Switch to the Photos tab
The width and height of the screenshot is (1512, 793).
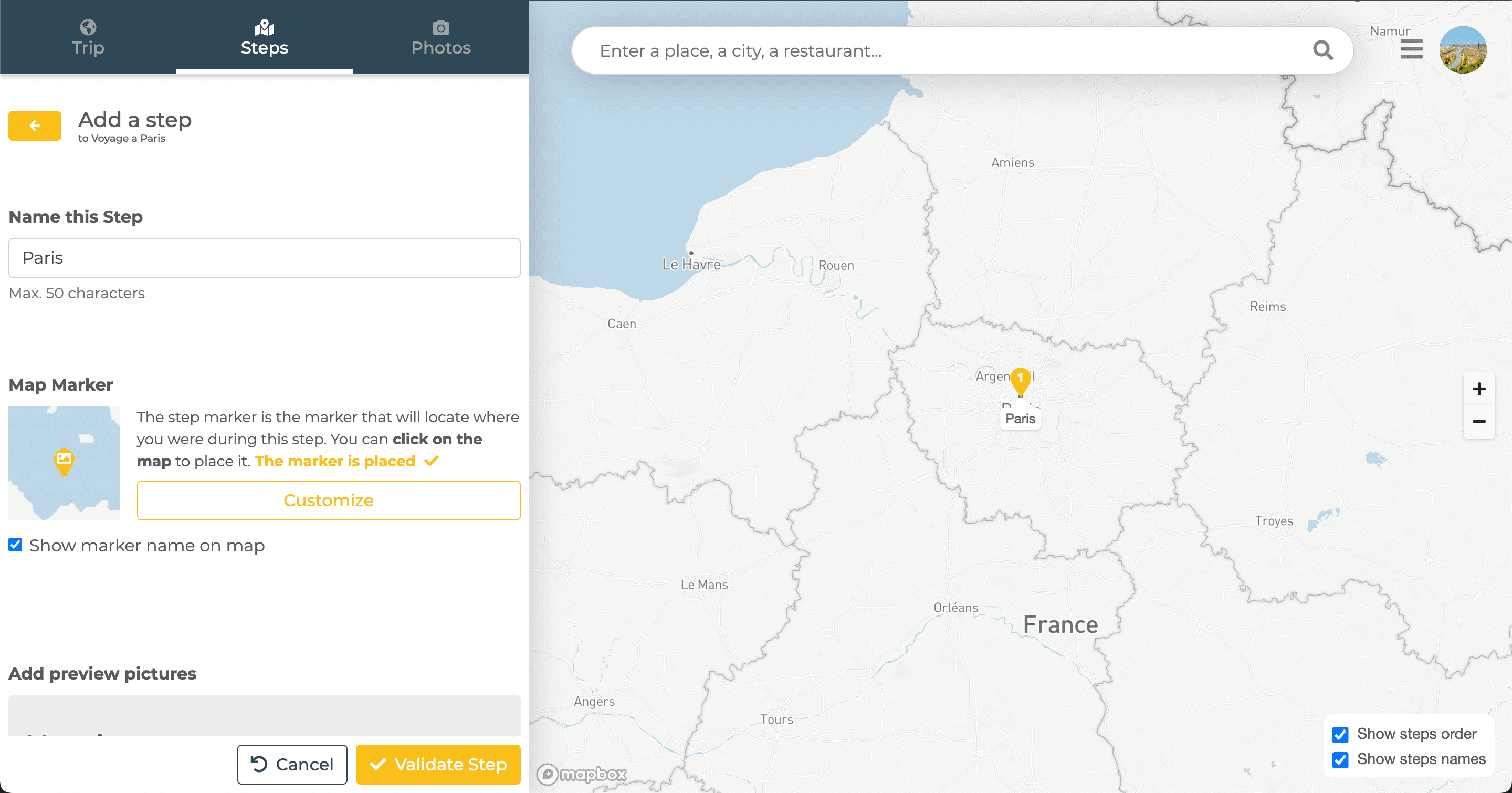click(x=441, y=38)
